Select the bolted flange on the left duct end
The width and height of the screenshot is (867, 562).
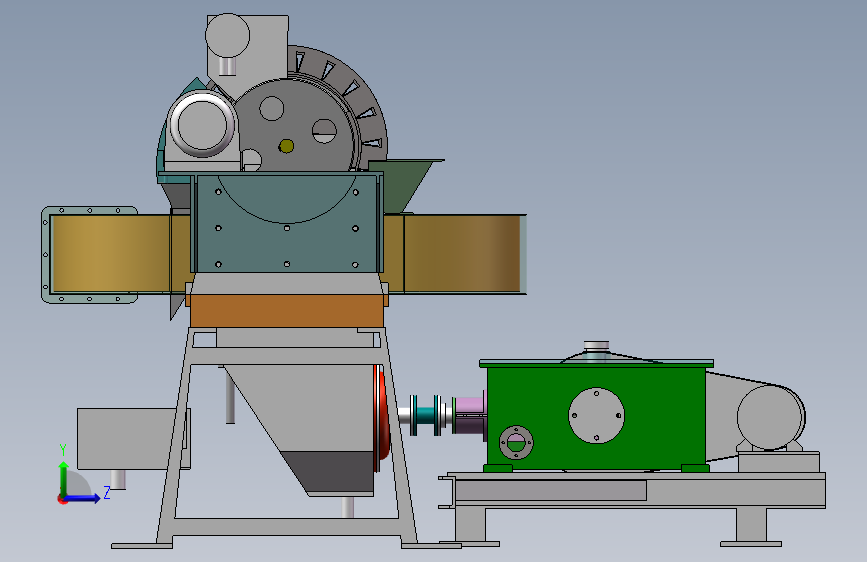pos(89,255)
